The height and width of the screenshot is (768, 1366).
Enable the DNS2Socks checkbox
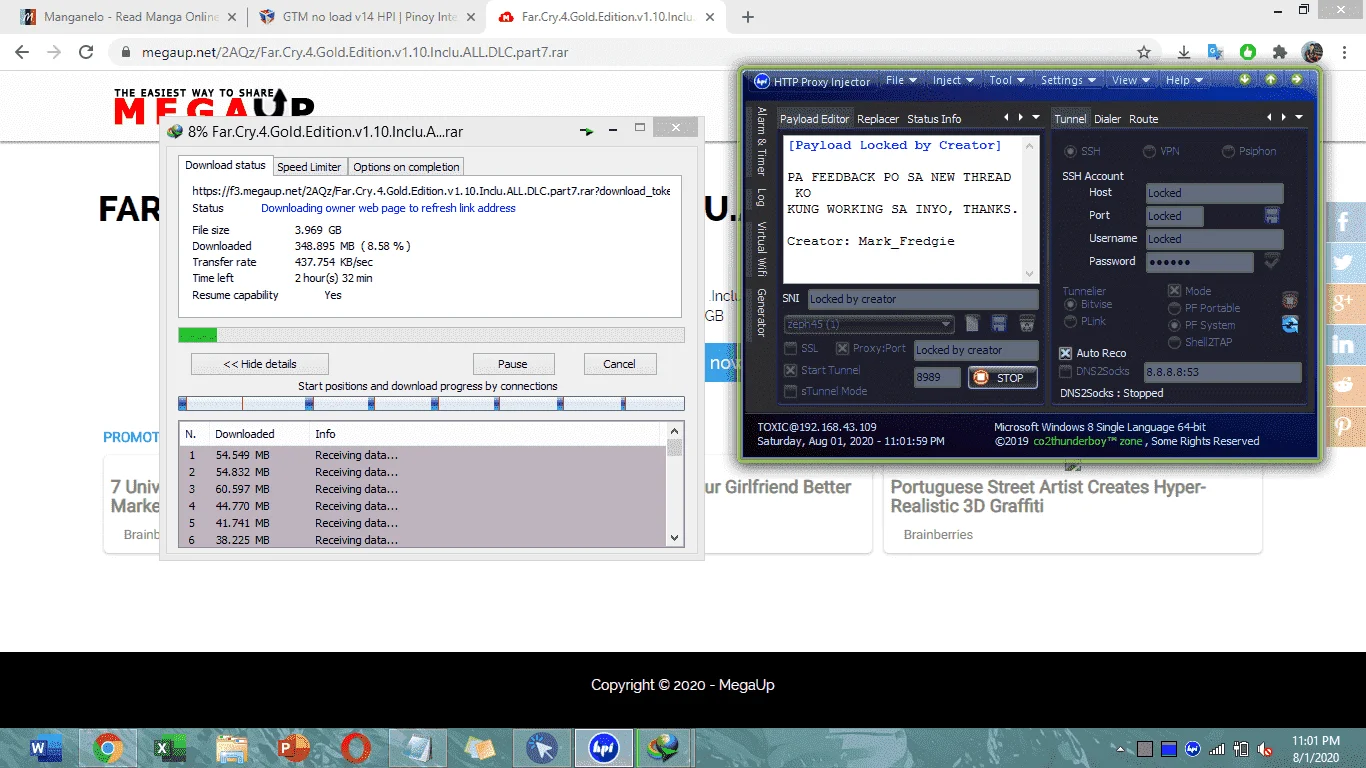pos(1066,371)
